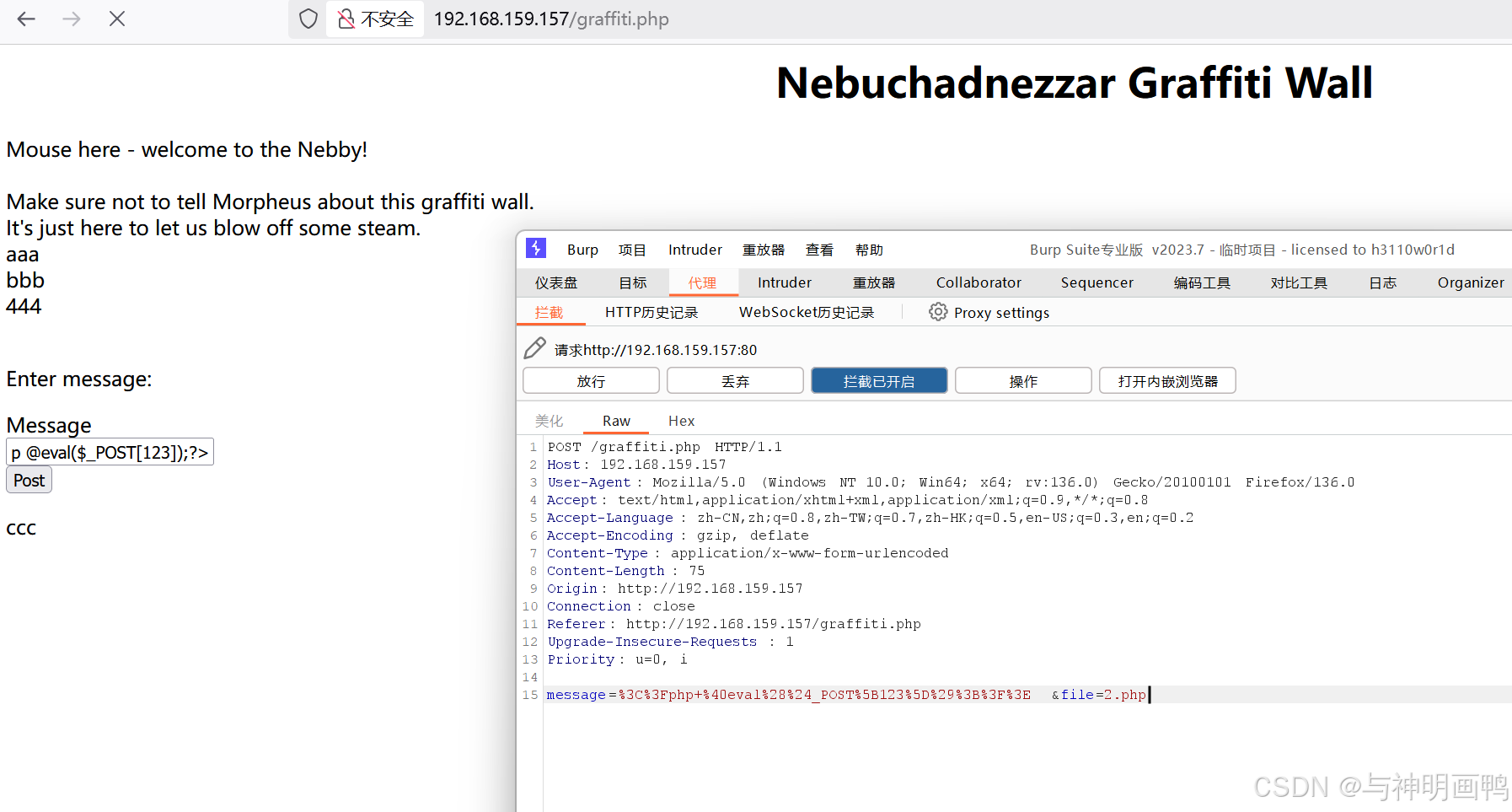Open the 项目 menu
The image size is (1512, 812).
click(x=632, y=250)
